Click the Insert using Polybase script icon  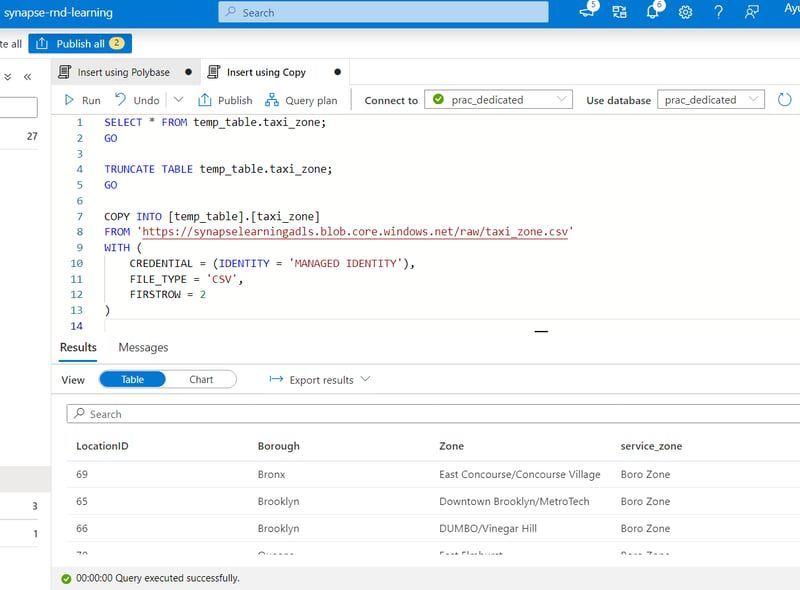pos(64,72)
